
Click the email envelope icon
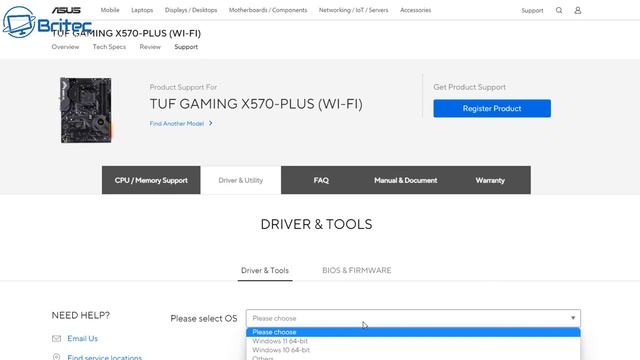coord(56,338)
